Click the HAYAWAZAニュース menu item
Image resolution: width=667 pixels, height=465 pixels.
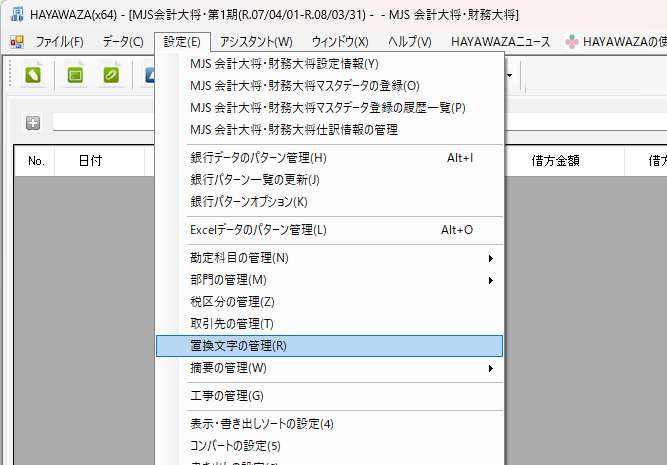(500, 42)
